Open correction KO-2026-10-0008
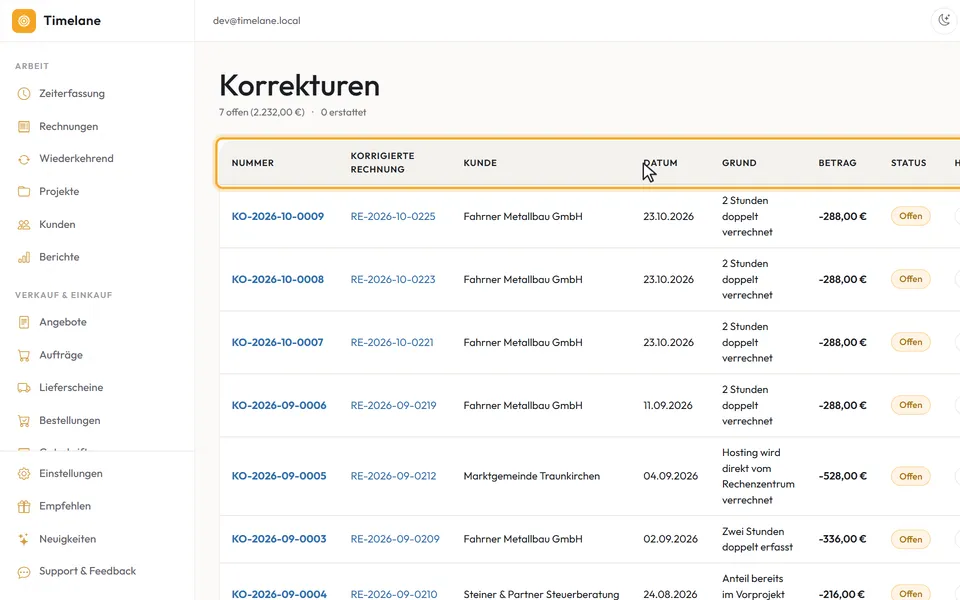The image size is (960, 600). coord(277,279)
